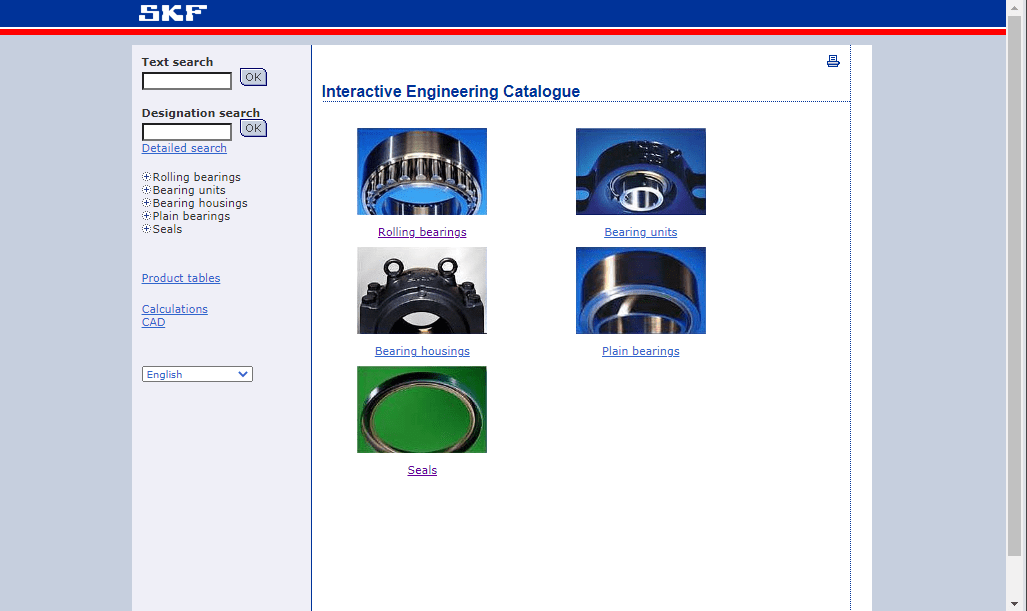Open the Plain bearings product image

(640, 290)
